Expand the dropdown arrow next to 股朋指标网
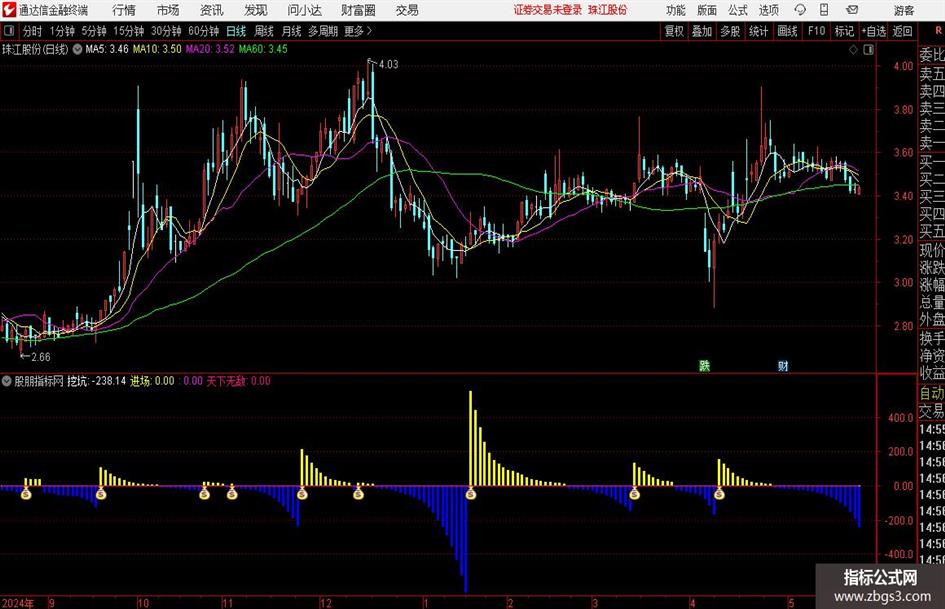This screenshot has width=945, height=609. pyautogui.click(x=7, y=380)
